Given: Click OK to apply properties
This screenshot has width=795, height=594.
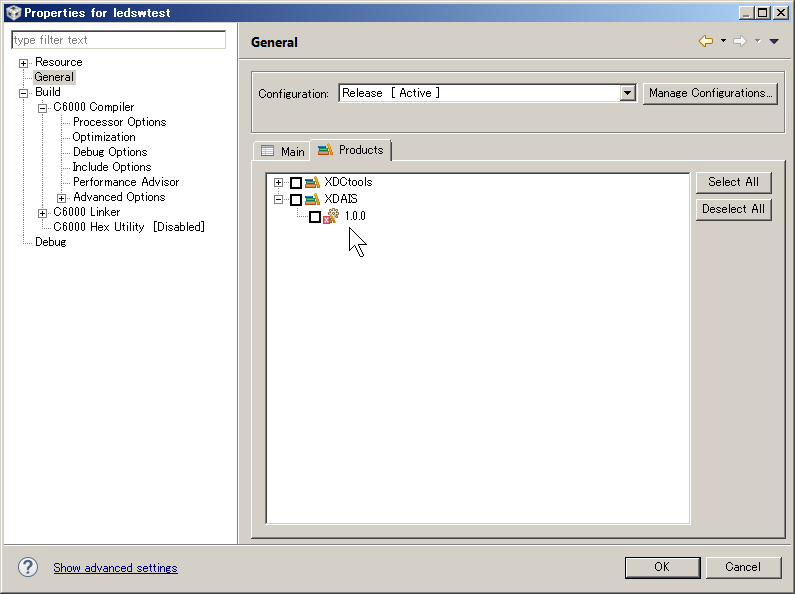Looking at the screenshot, I should 662,567.
